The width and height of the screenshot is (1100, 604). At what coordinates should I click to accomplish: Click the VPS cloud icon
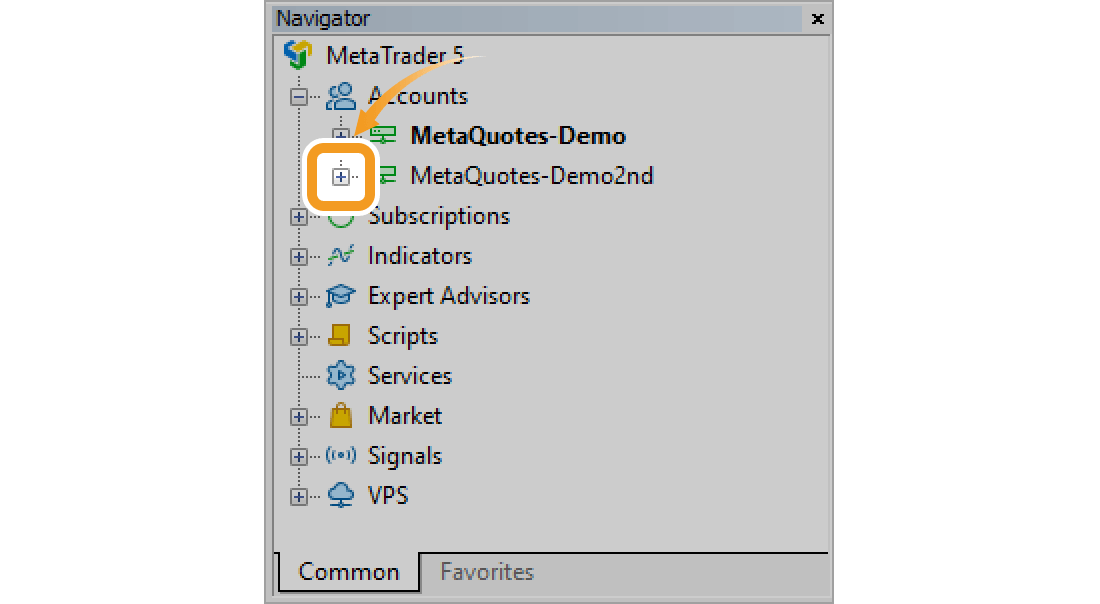tap(341, 496)
